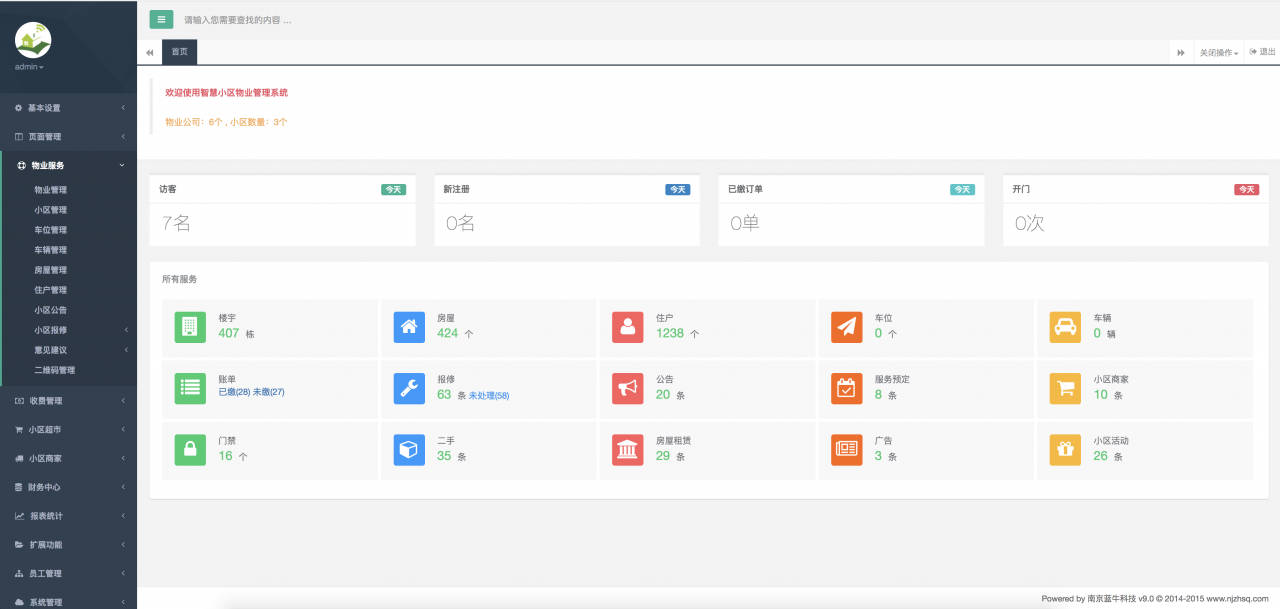The height and width of the screenshot is (609, 1280).
Task: Expand the 基本设置 sidebar menu
Action: coord(68,108)
